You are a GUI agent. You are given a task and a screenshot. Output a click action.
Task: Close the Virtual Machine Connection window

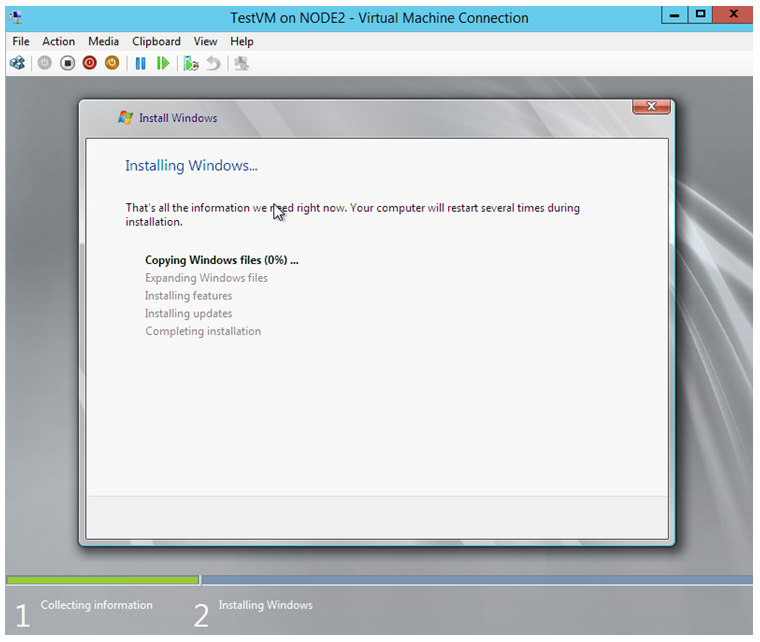[733, 15]
